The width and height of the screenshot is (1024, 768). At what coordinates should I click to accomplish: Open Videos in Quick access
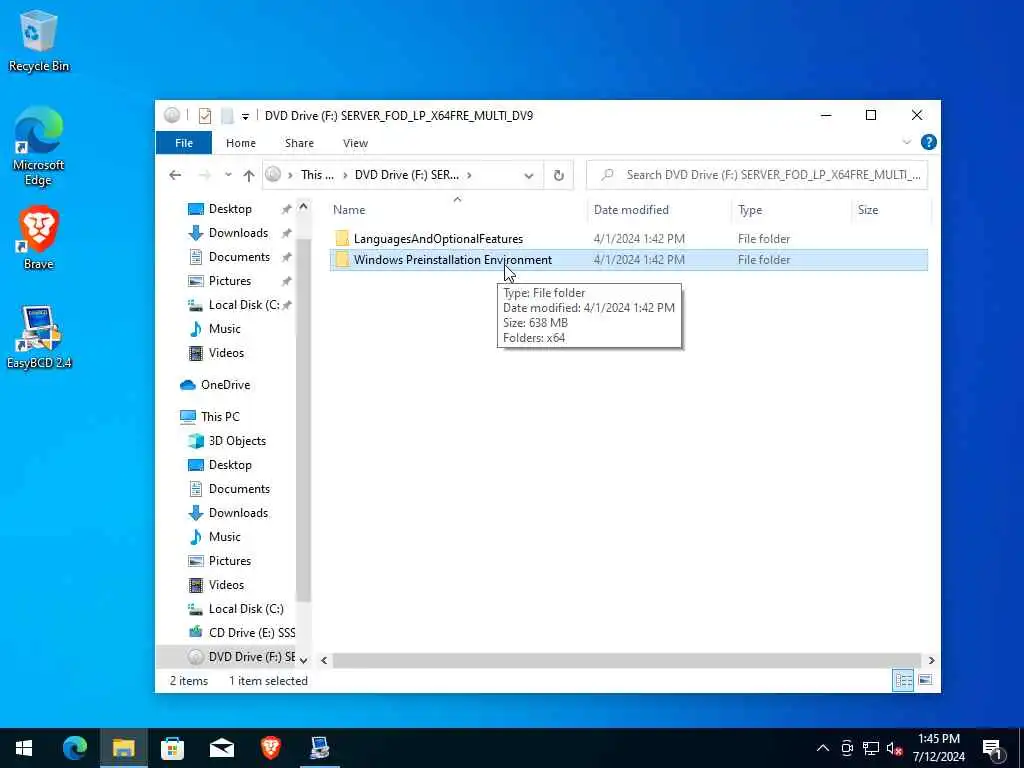click(x=226, y=353)
